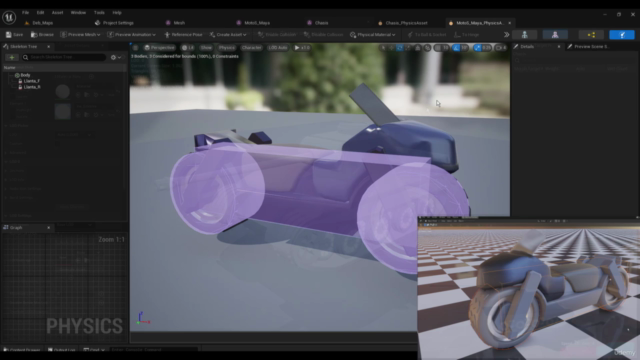Select the blue Physics editor mode icon
The image size is (640, 360).
[622, 35]
